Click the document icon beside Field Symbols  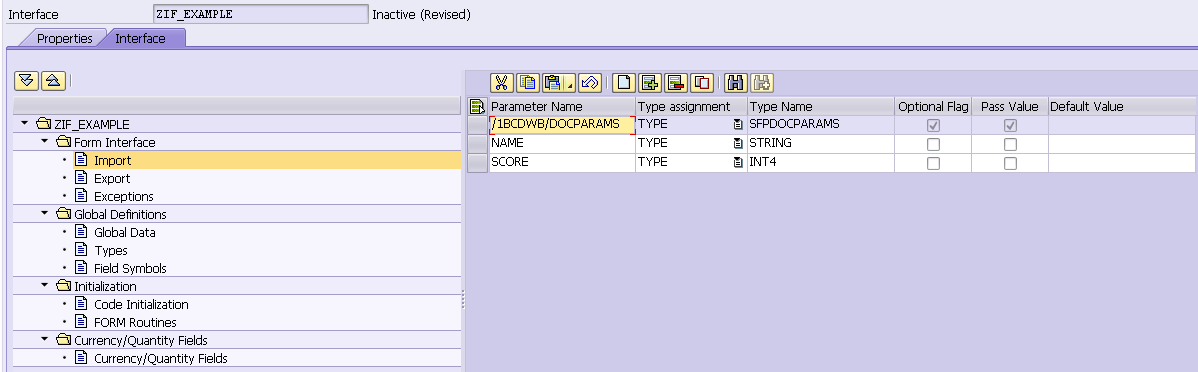(x=81, y=268)
